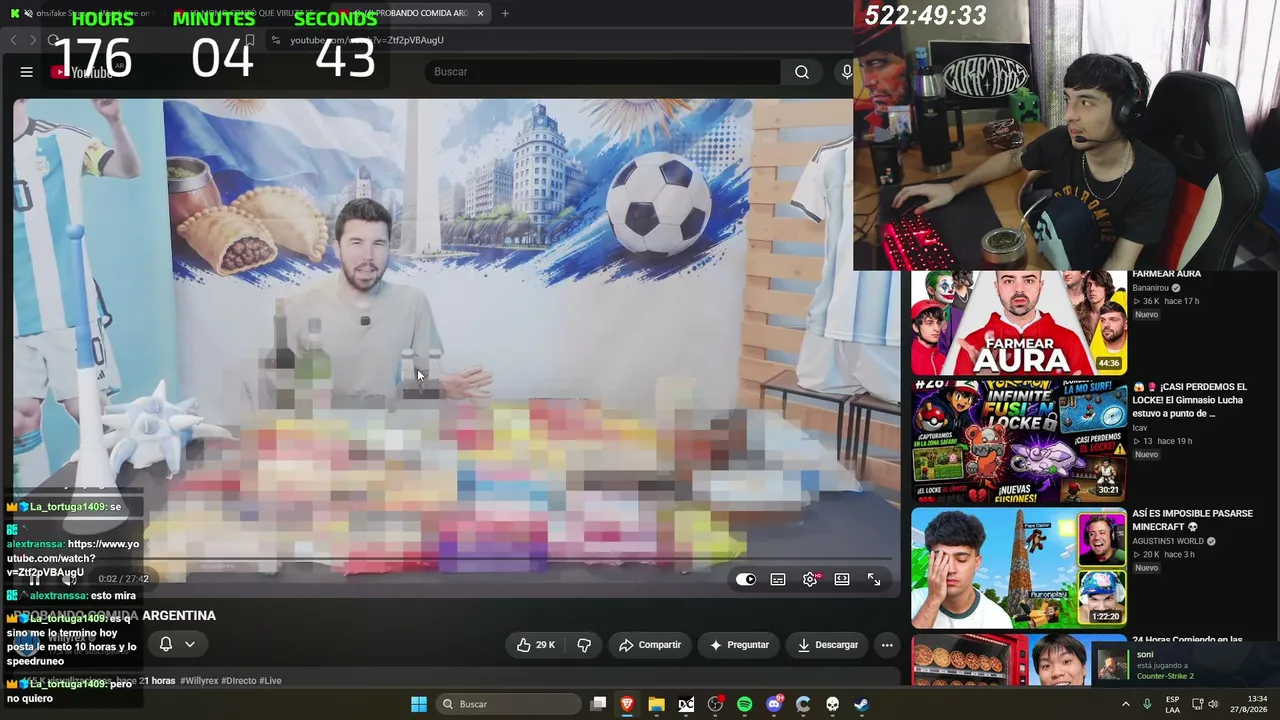
Task: Open Discord from the taskbar
Action: [774, 704]
